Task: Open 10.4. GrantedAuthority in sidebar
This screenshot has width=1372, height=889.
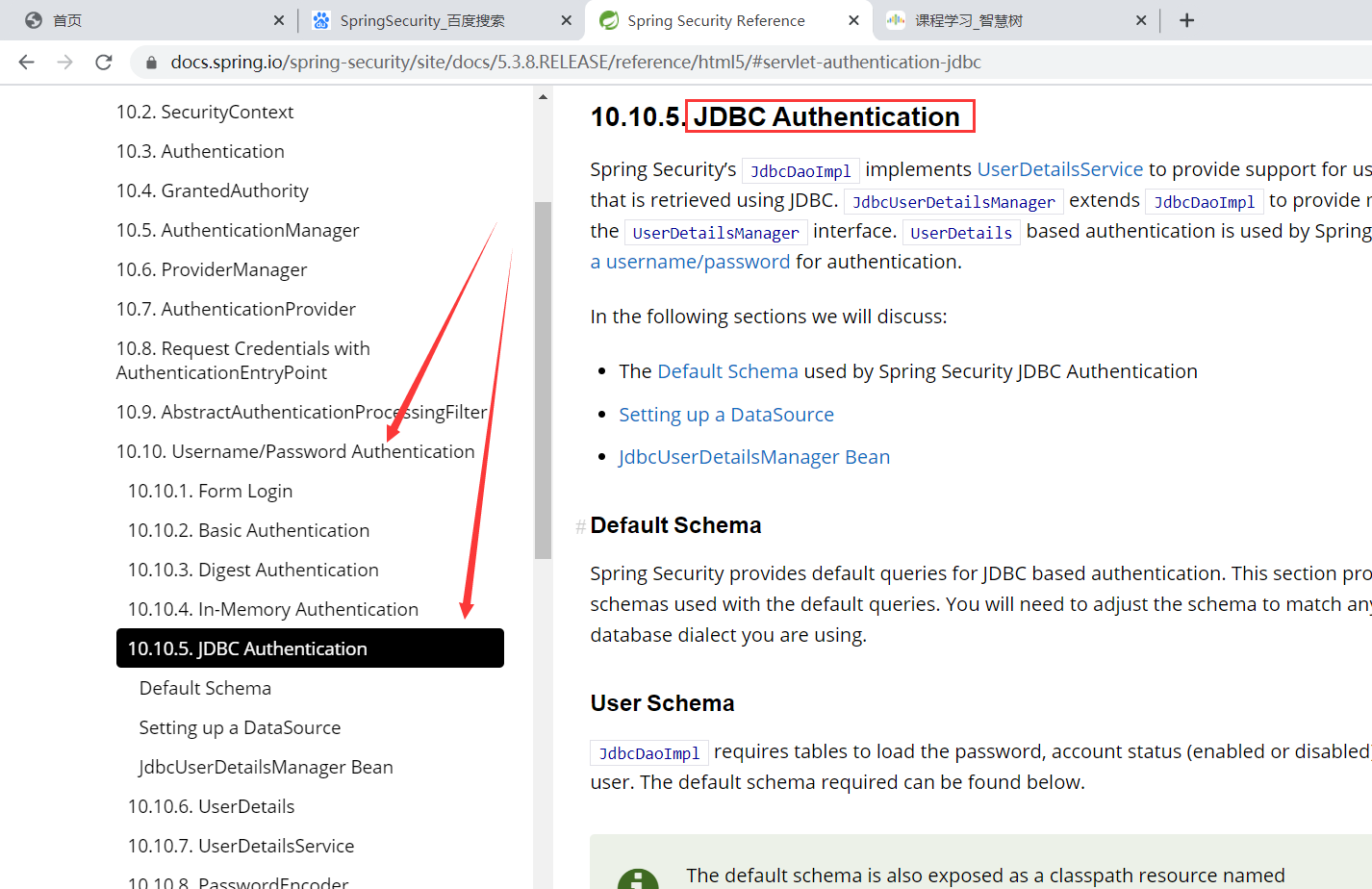Action: pos(213,190)
